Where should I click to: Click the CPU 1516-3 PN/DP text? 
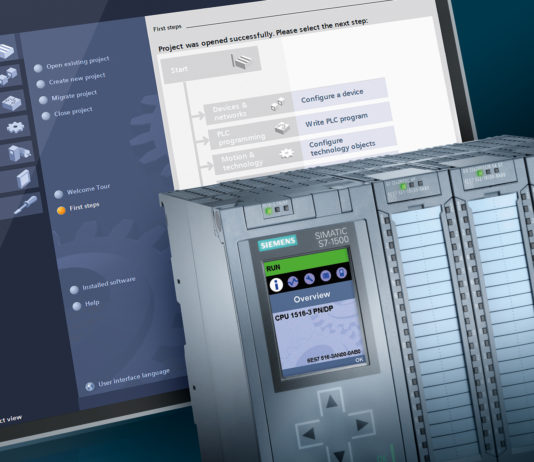[x=304, y=313]
